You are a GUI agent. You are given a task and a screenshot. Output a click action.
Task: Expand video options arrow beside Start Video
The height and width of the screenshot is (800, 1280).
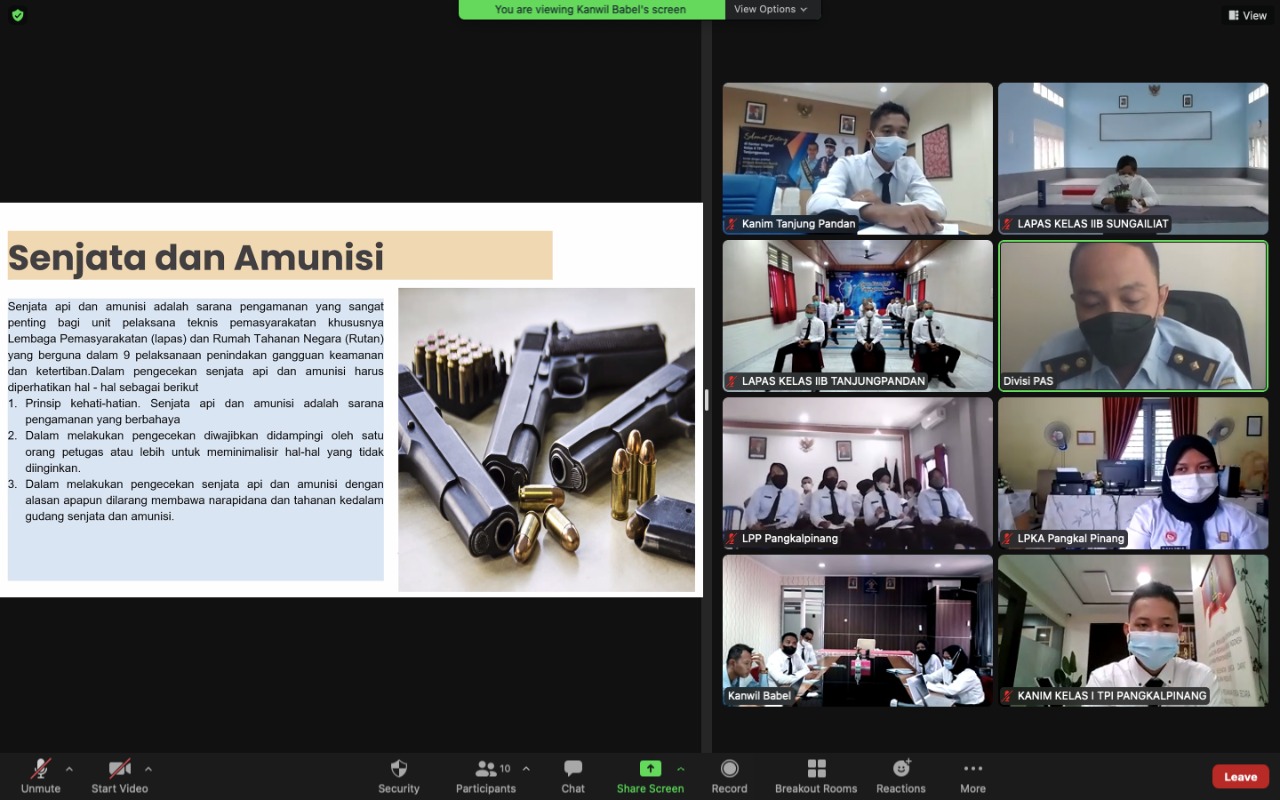[148, 769]
